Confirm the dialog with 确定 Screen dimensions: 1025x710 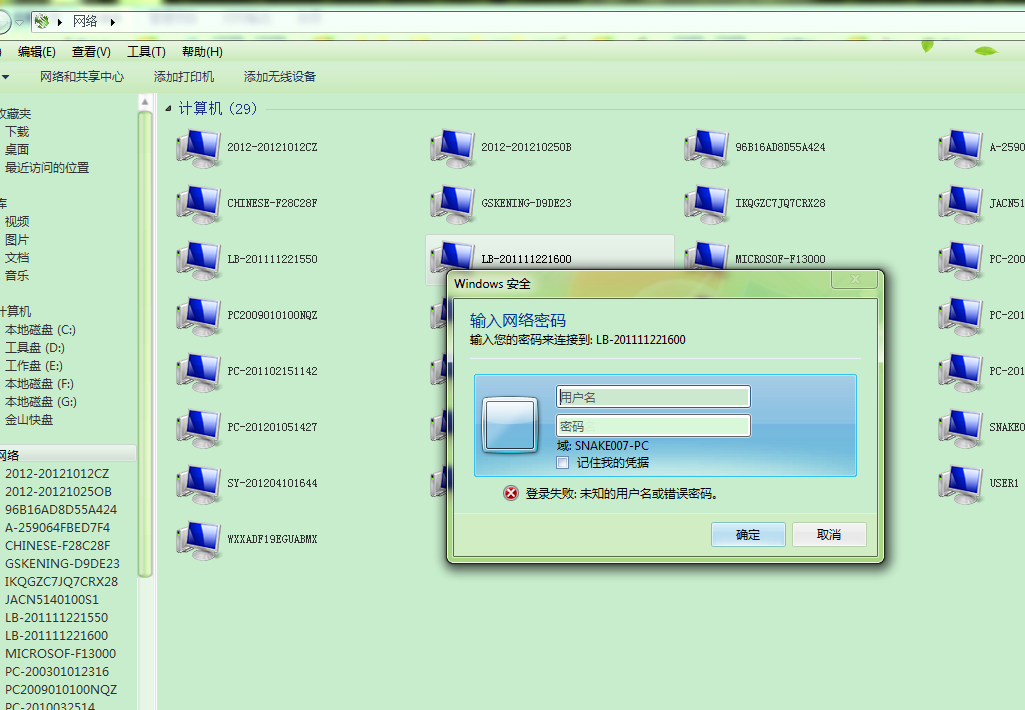[748, 535]
